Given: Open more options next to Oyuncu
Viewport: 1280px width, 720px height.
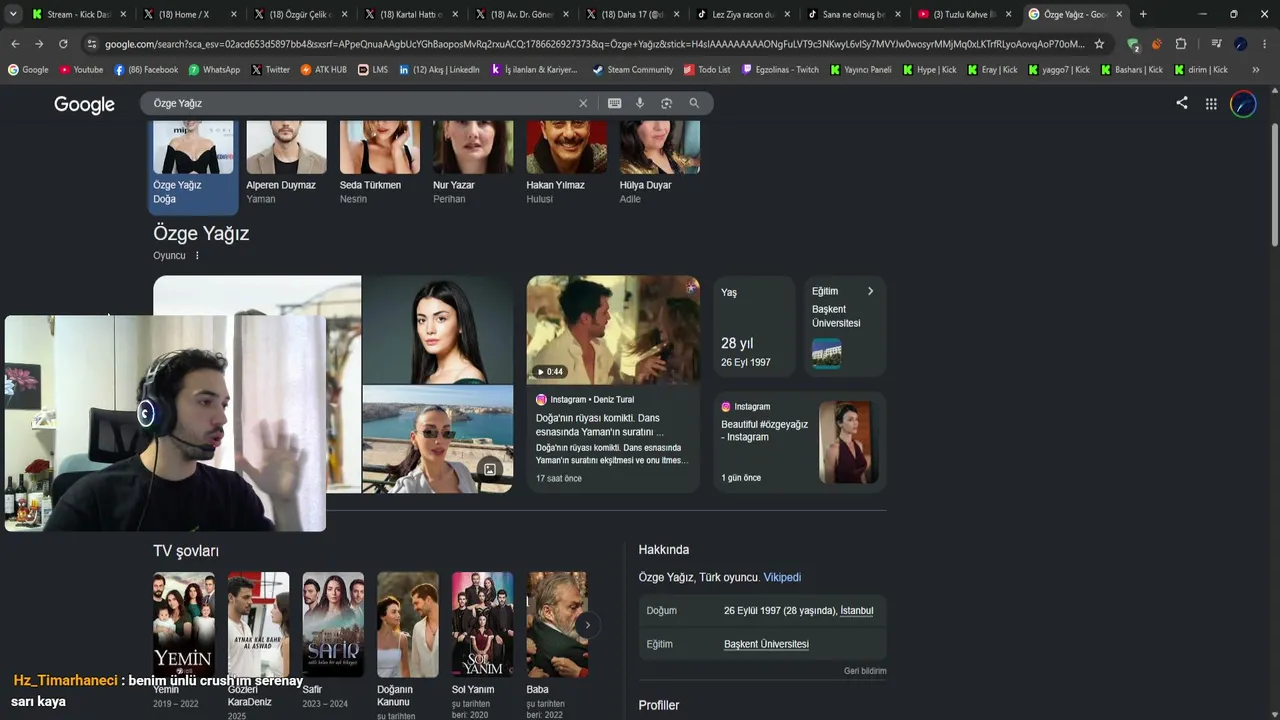Looking at the screenshot, I should pos(197,256).
